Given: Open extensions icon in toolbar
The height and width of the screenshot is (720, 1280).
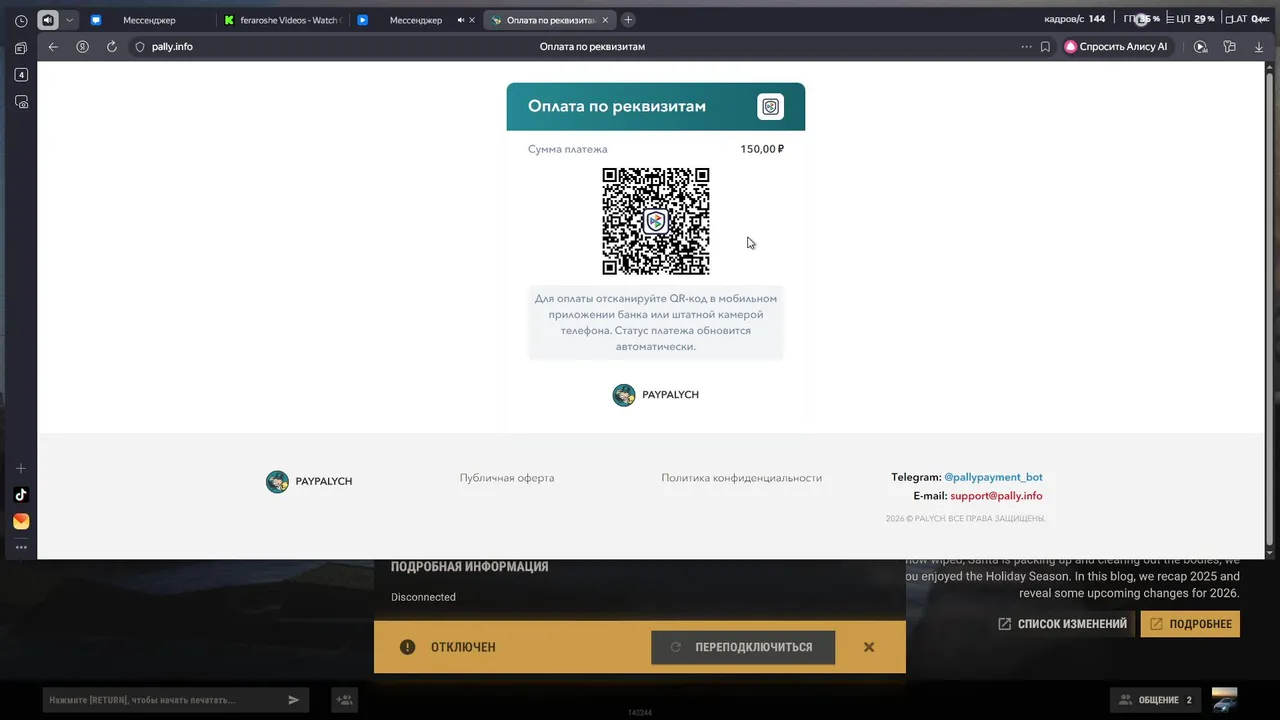Looking at the screenshot, I should pos(1230,47).
